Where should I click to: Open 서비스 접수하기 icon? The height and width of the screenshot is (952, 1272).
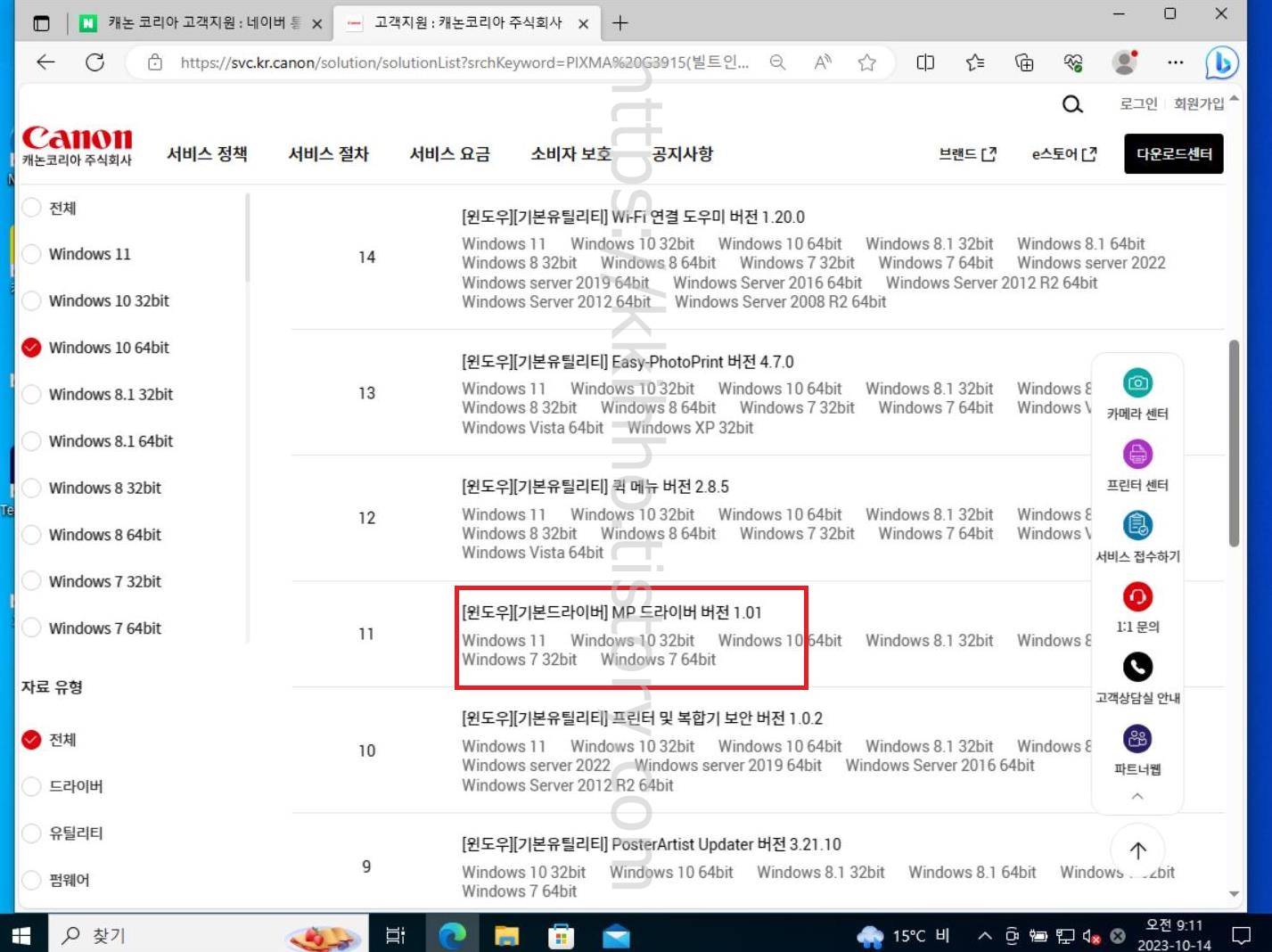[1137, 525]
